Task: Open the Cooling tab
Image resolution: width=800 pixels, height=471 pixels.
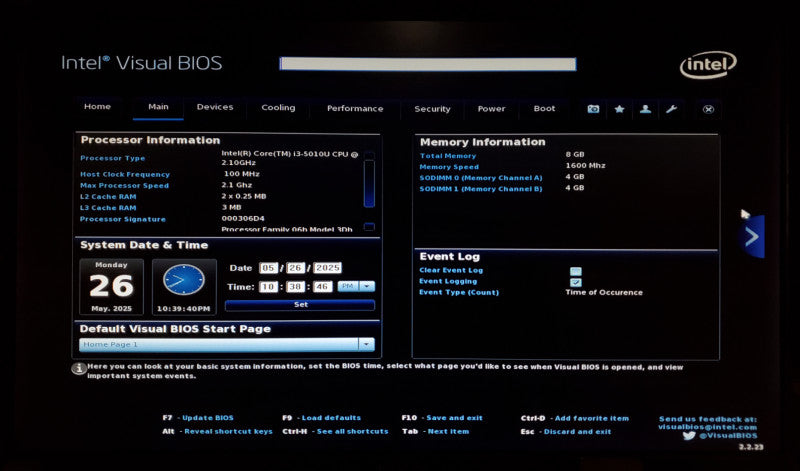Action: [x=278, y=108]
